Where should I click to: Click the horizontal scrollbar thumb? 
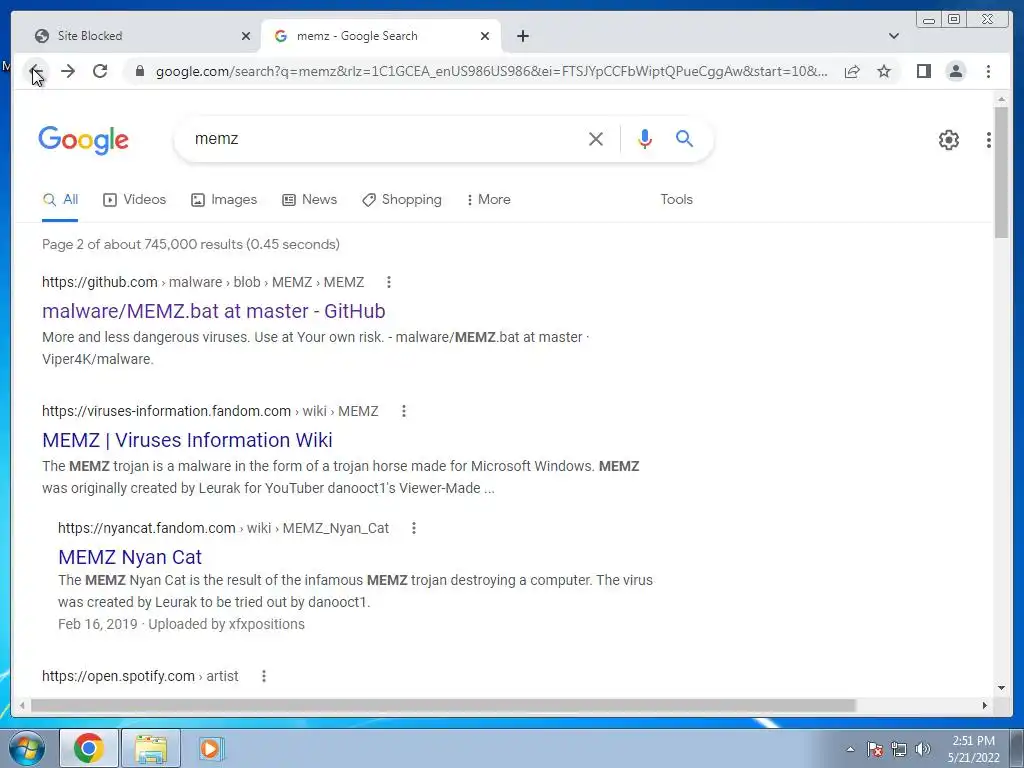click(x=443, y=705)
